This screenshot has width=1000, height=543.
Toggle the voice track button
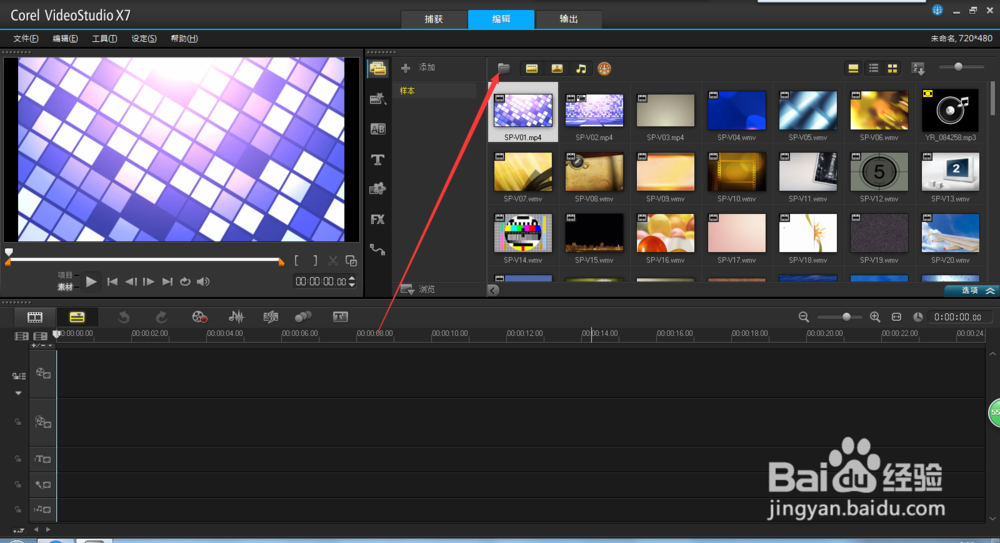click(43, 485)
